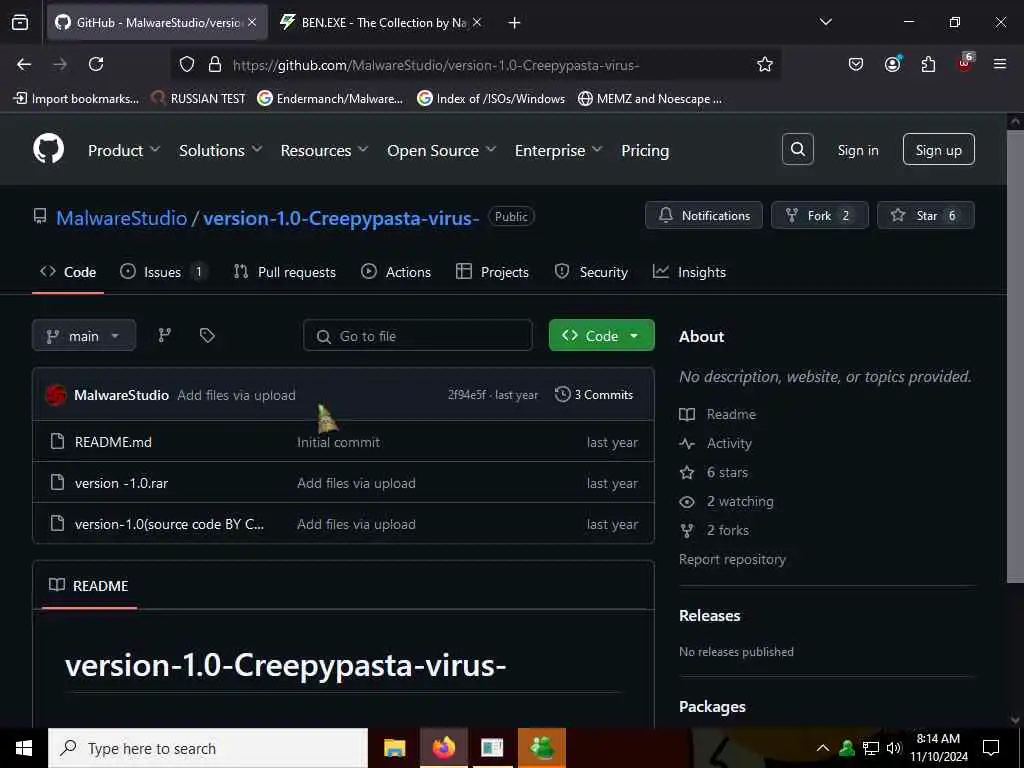Open the Firefox account icon
Image resolution: width=1024 pixels, height=768 pixels.
[x=892, y=64]
